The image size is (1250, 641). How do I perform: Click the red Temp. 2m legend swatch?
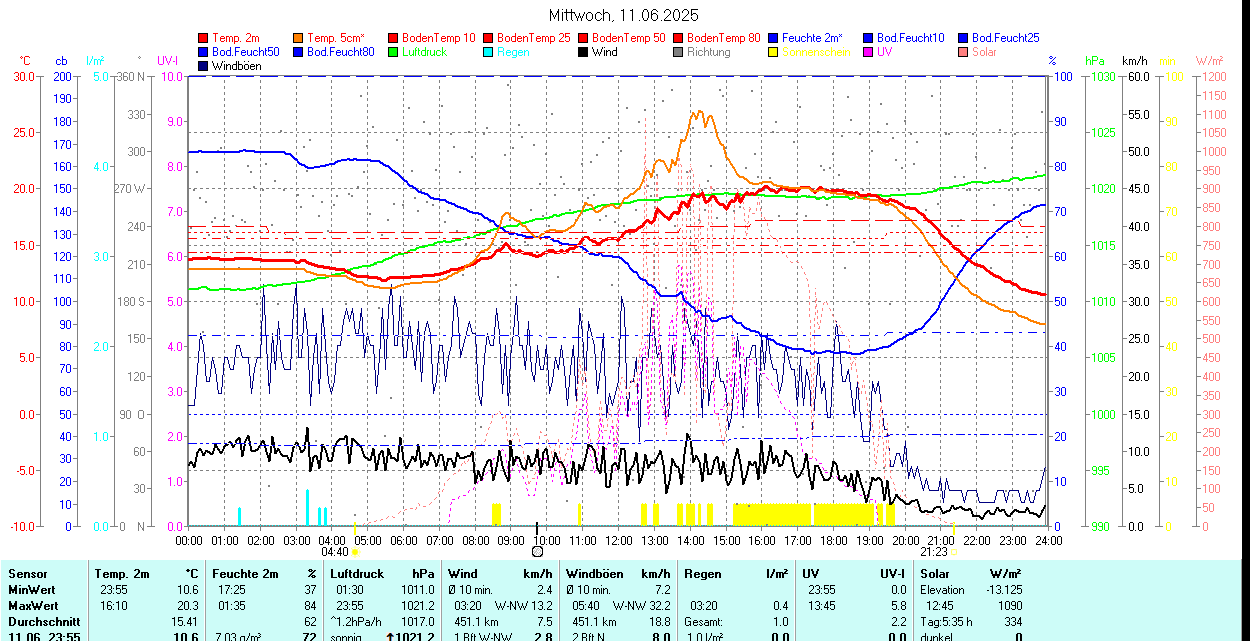click(x=203, y=38)
